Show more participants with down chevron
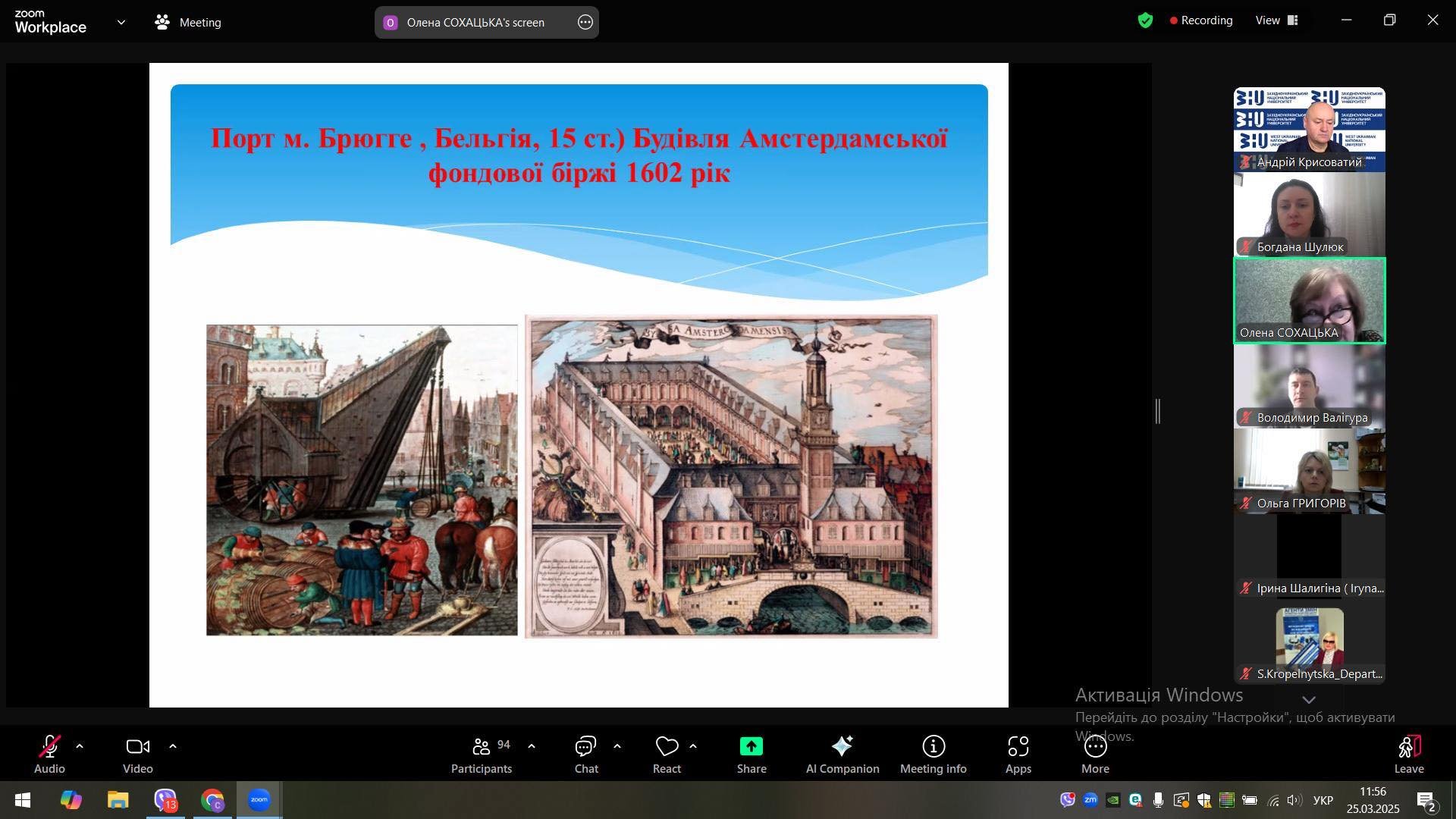 (x=1310, y=699)
